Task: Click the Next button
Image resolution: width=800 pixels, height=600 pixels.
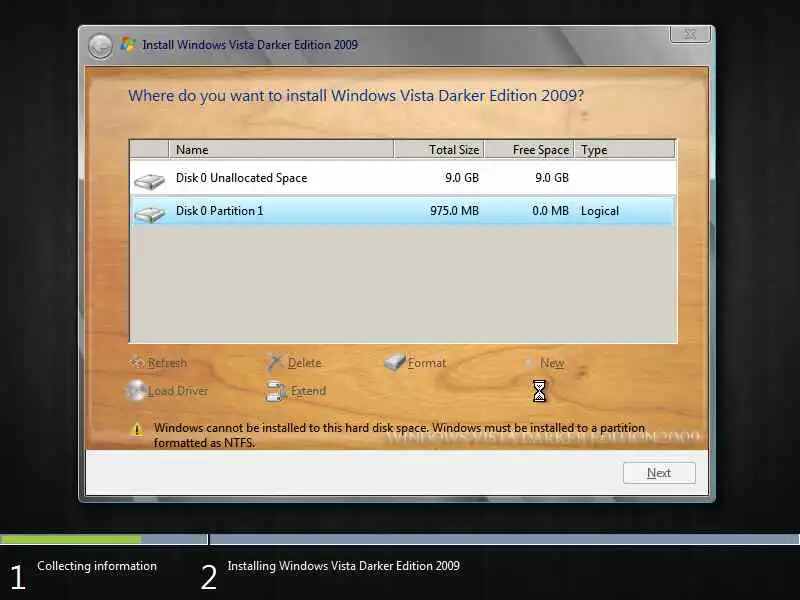Action: point(659,473)
